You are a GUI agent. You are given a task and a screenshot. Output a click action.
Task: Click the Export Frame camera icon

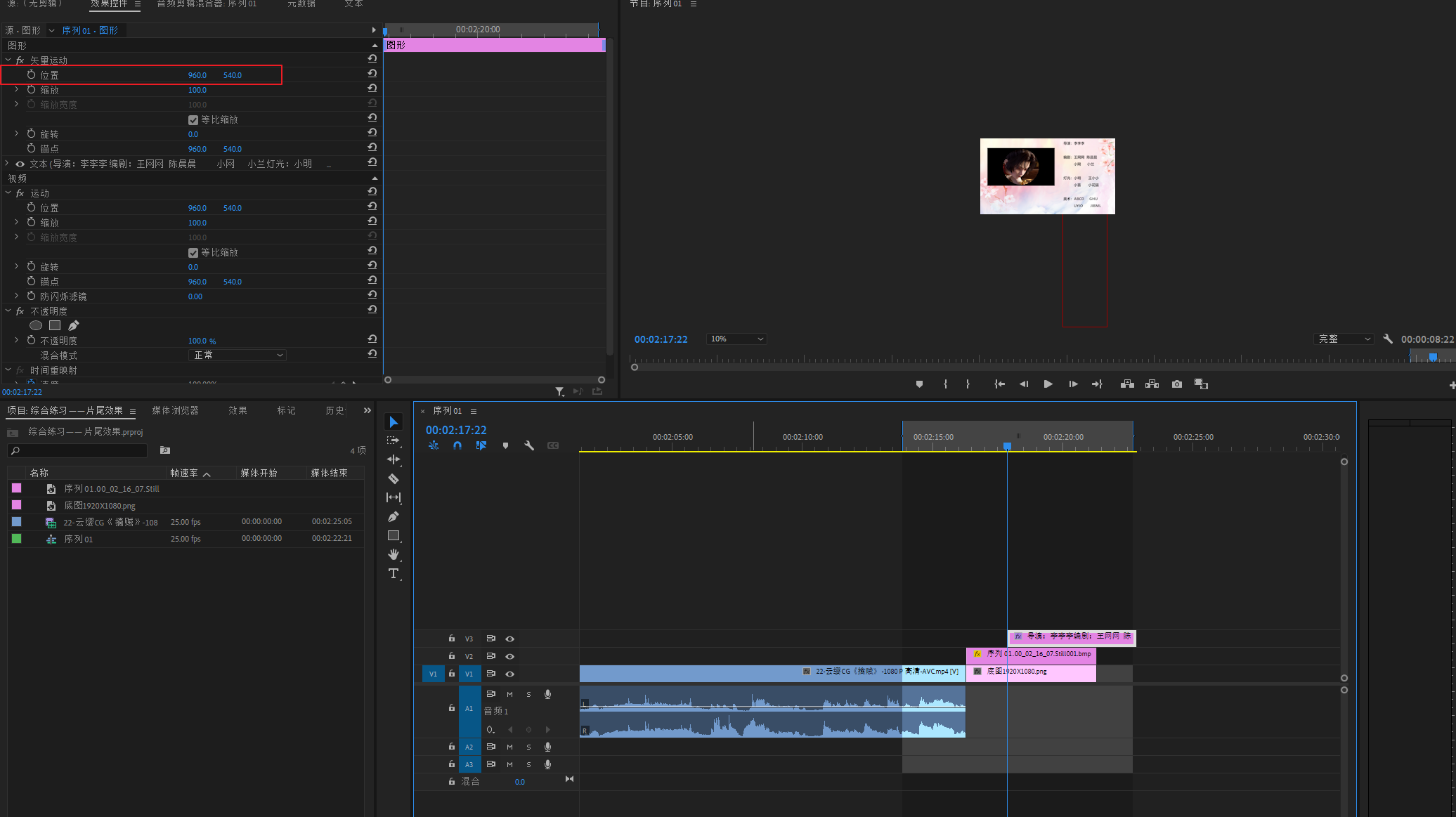tap(1177, 384)
